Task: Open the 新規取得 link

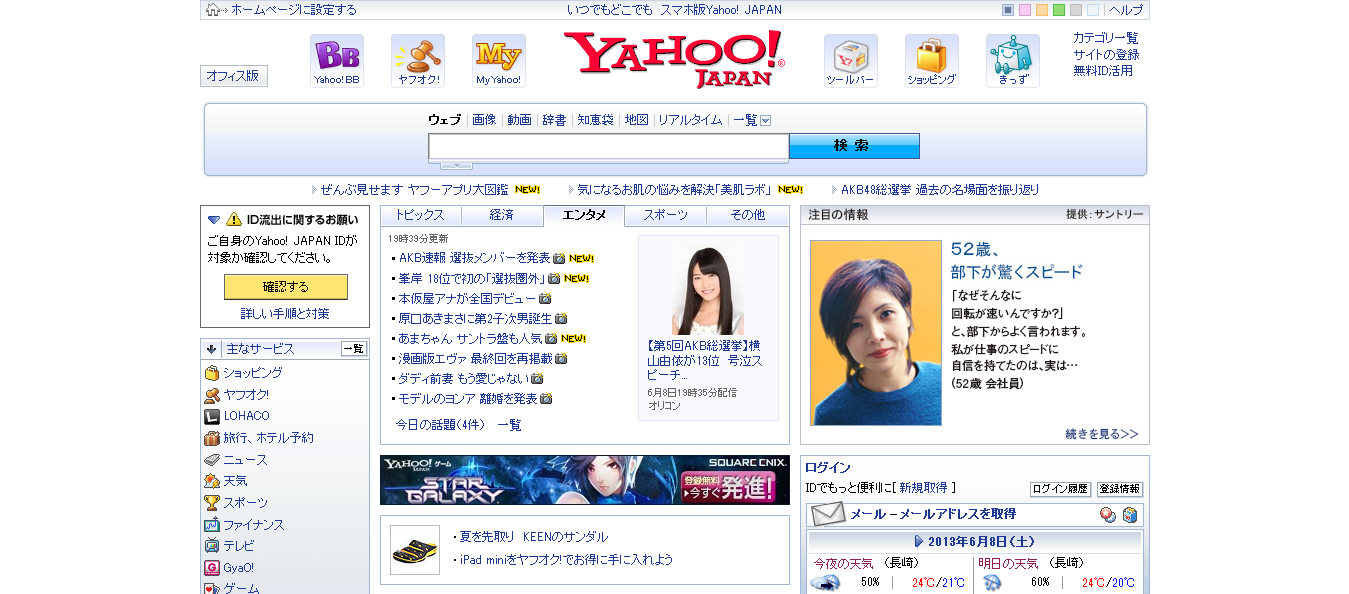Action: tap(923, 488)
